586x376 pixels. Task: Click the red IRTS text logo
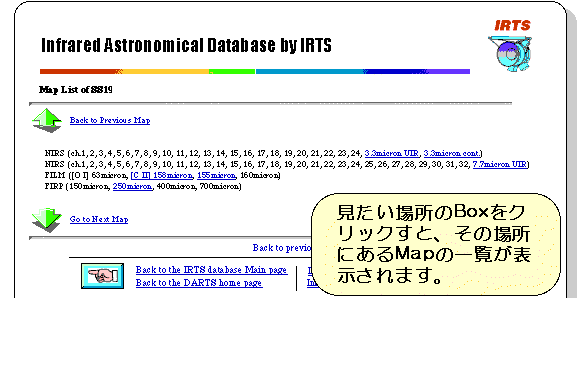coord(512,25)
